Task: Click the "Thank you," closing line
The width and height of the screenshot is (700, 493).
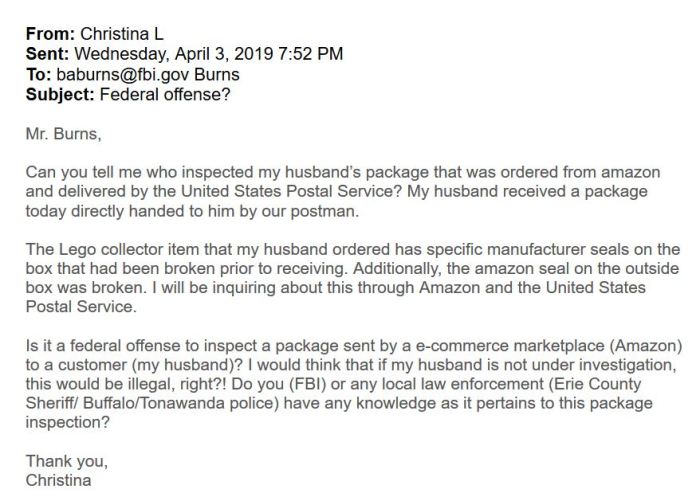Action: point(66,460)
